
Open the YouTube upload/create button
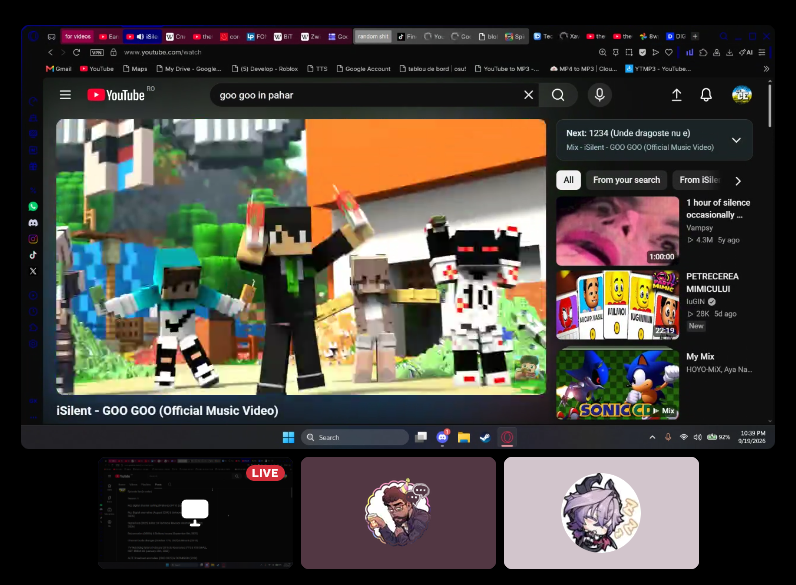tap(676, 95)
